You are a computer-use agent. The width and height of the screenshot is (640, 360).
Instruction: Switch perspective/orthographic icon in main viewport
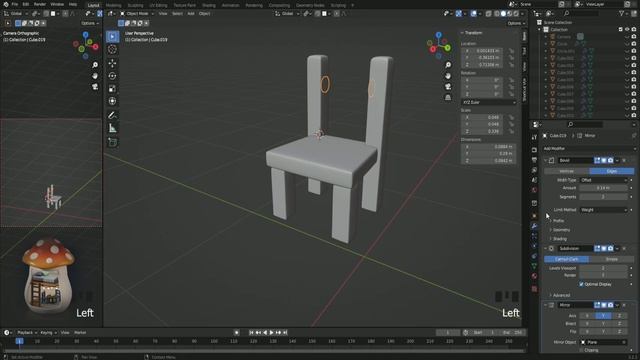[x=448, y=97]
